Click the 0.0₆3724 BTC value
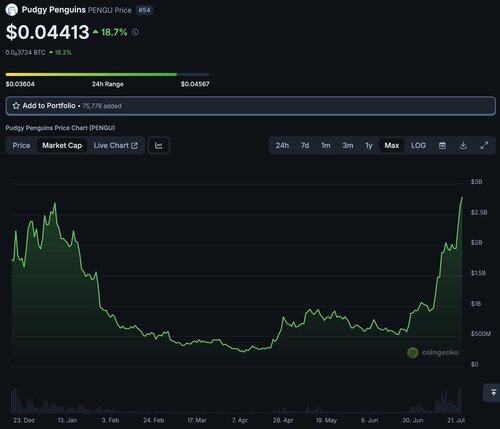500x429 pixels. tap(25, 53)
